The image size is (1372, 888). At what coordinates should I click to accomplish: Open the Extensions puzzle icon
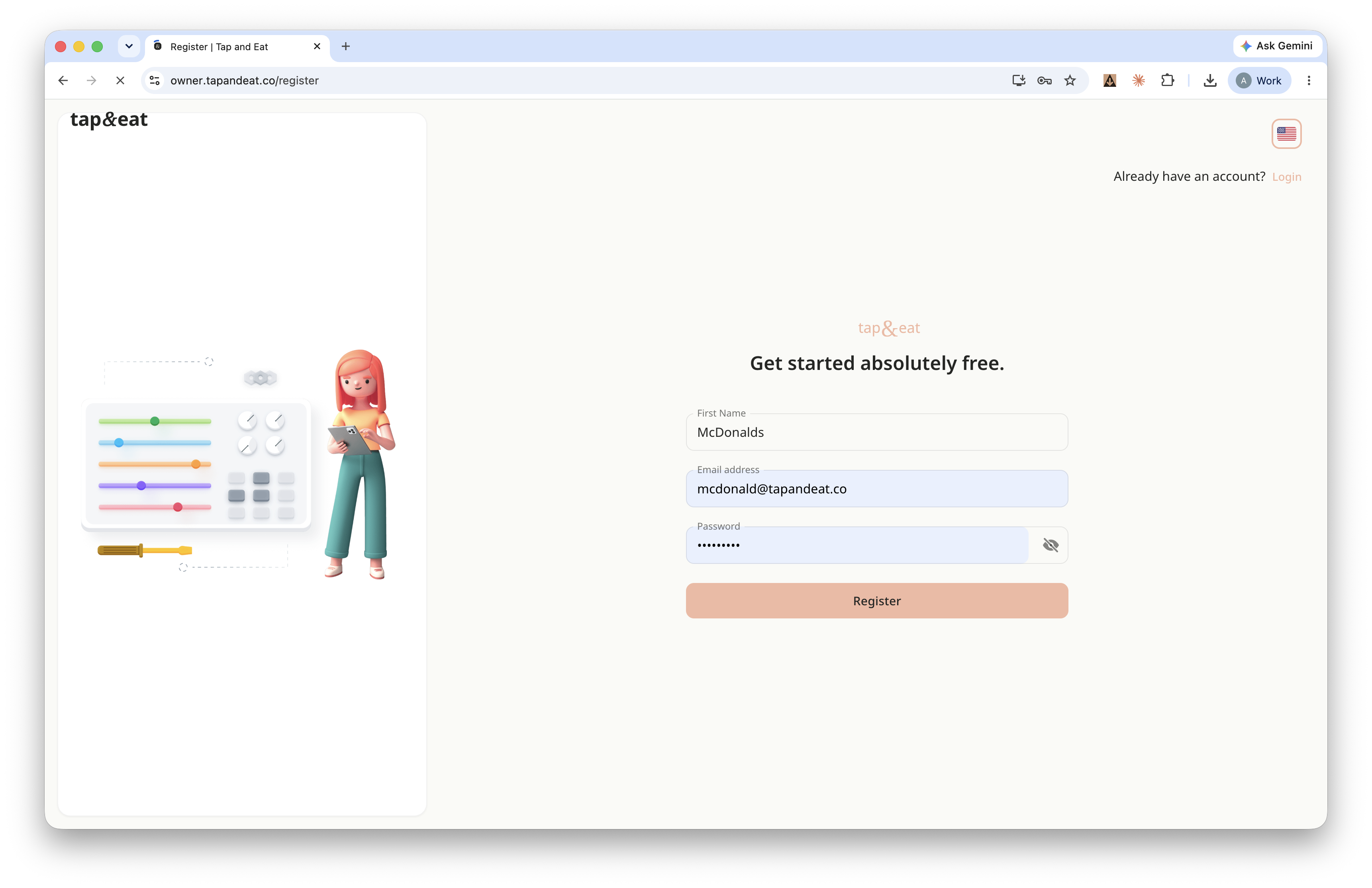pos(1167,81)
